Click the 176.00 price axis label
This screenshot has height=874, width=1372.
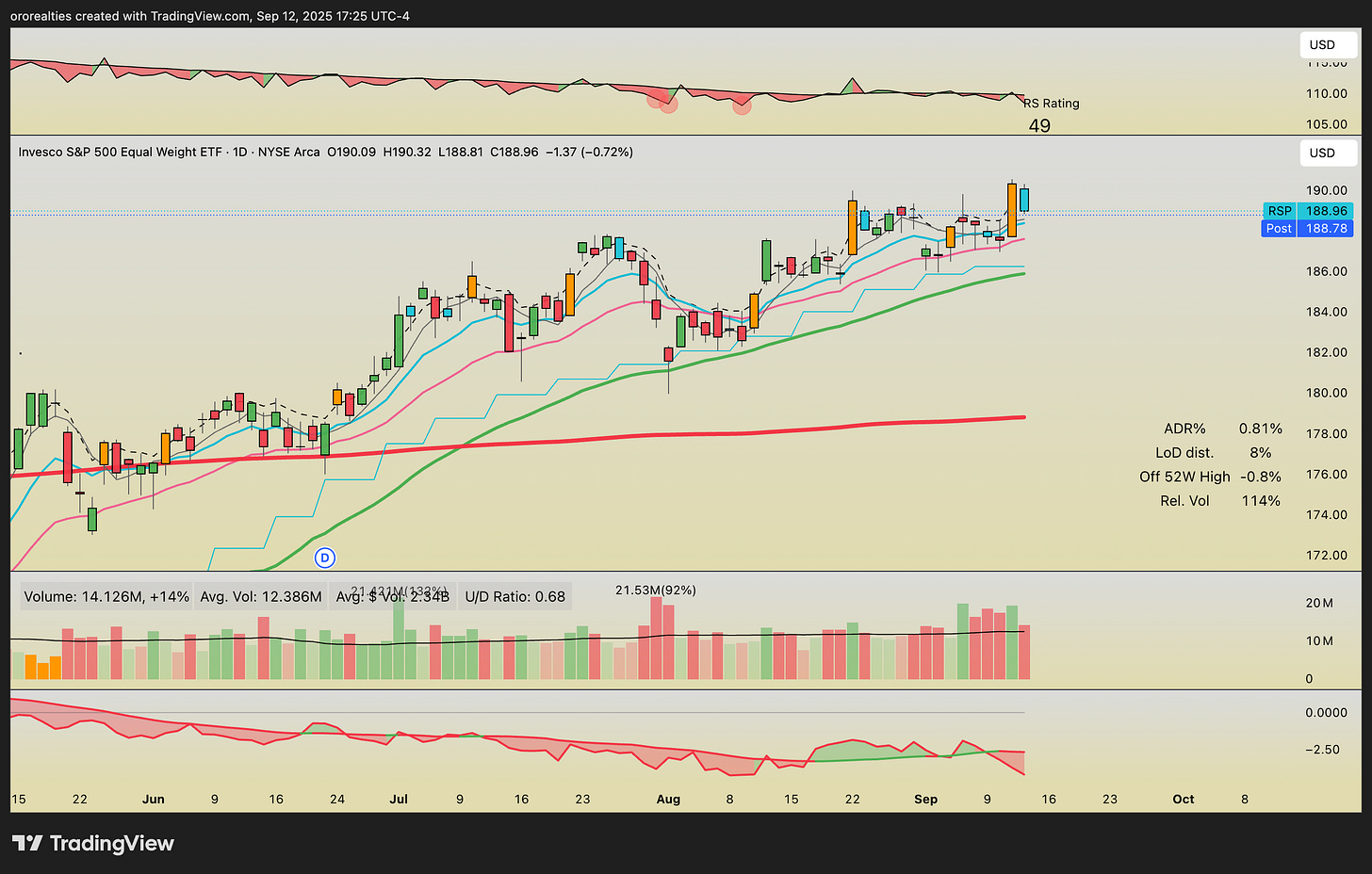pyautogui.click(x=1326, y=474)
